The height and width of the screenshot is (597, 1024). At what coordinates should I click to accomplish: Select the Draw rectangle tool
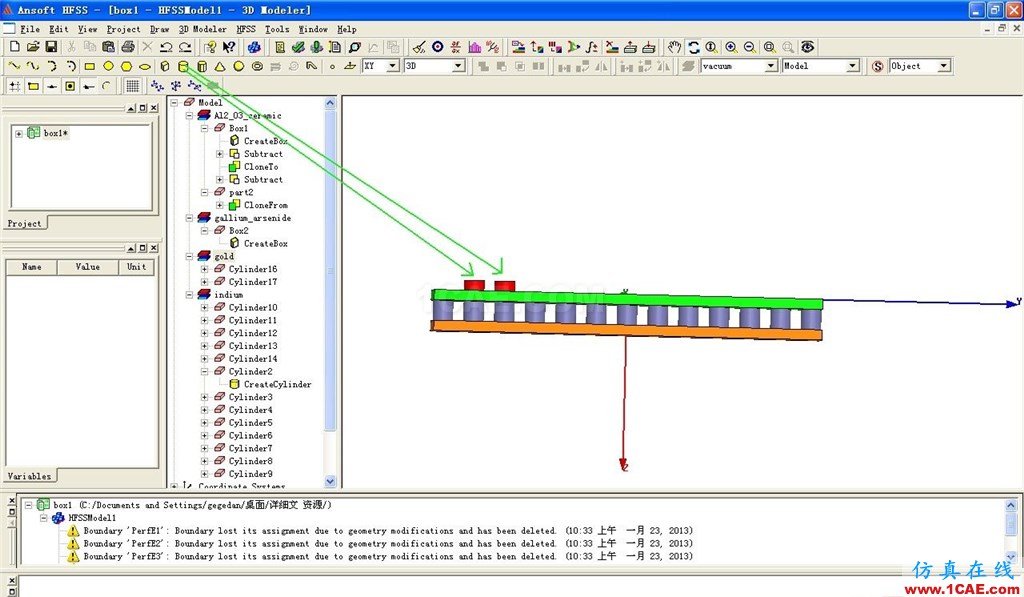tap(89, 66)
